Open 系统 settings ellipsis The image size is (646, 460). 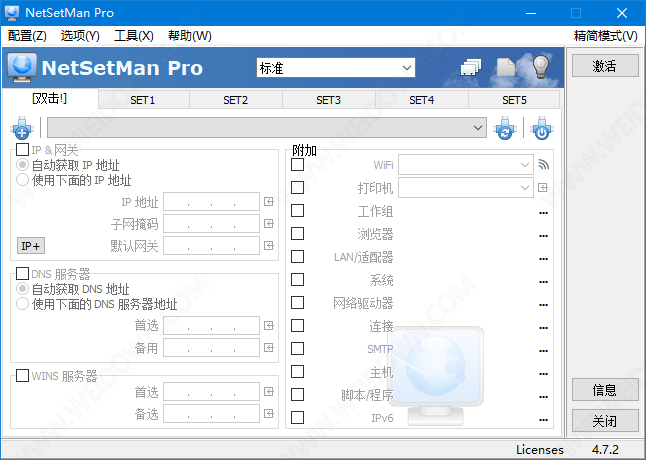pos(543,282)
